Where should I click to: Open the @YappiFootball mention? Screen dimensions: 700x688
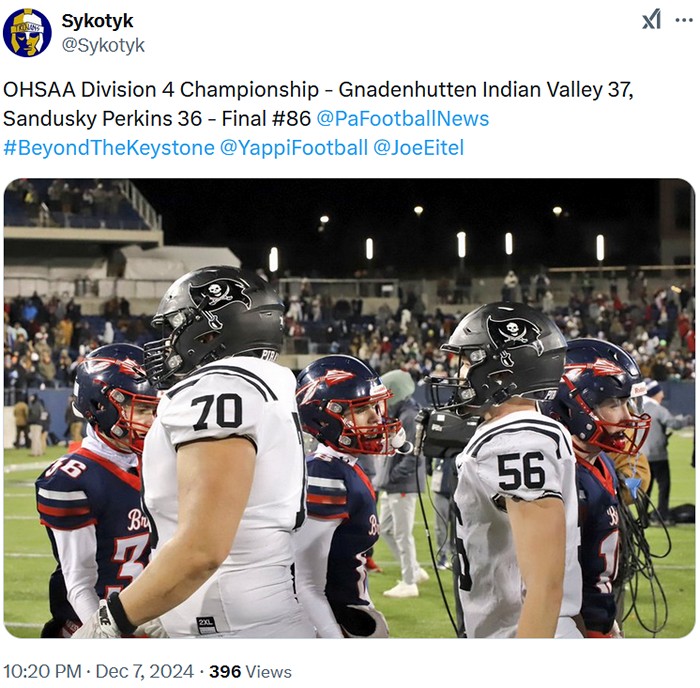294,148
